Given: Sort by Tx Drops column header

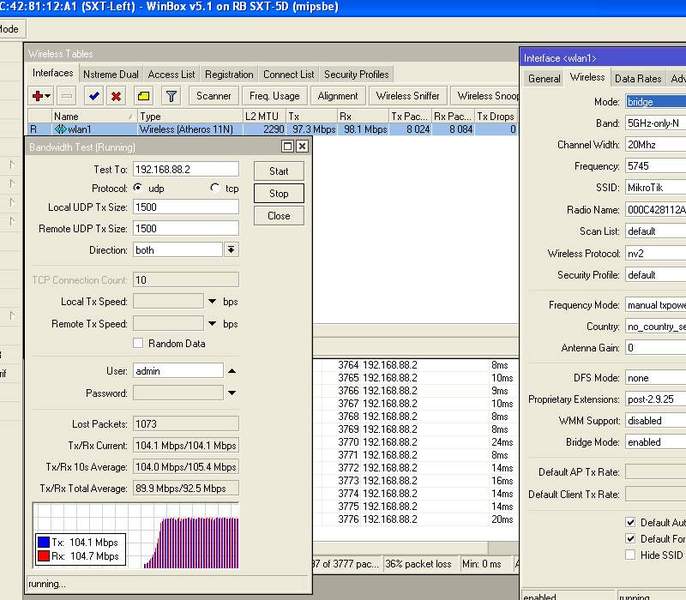Looking at the screenshot, I should click(496, 116).
